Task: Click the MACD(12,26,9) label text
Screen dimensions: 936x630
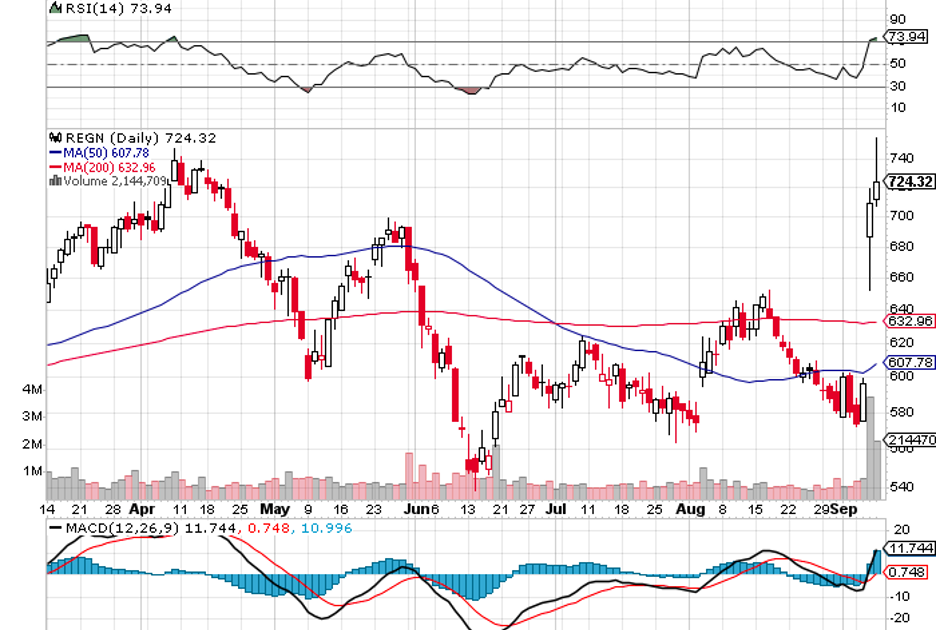Action: point(120,528)
